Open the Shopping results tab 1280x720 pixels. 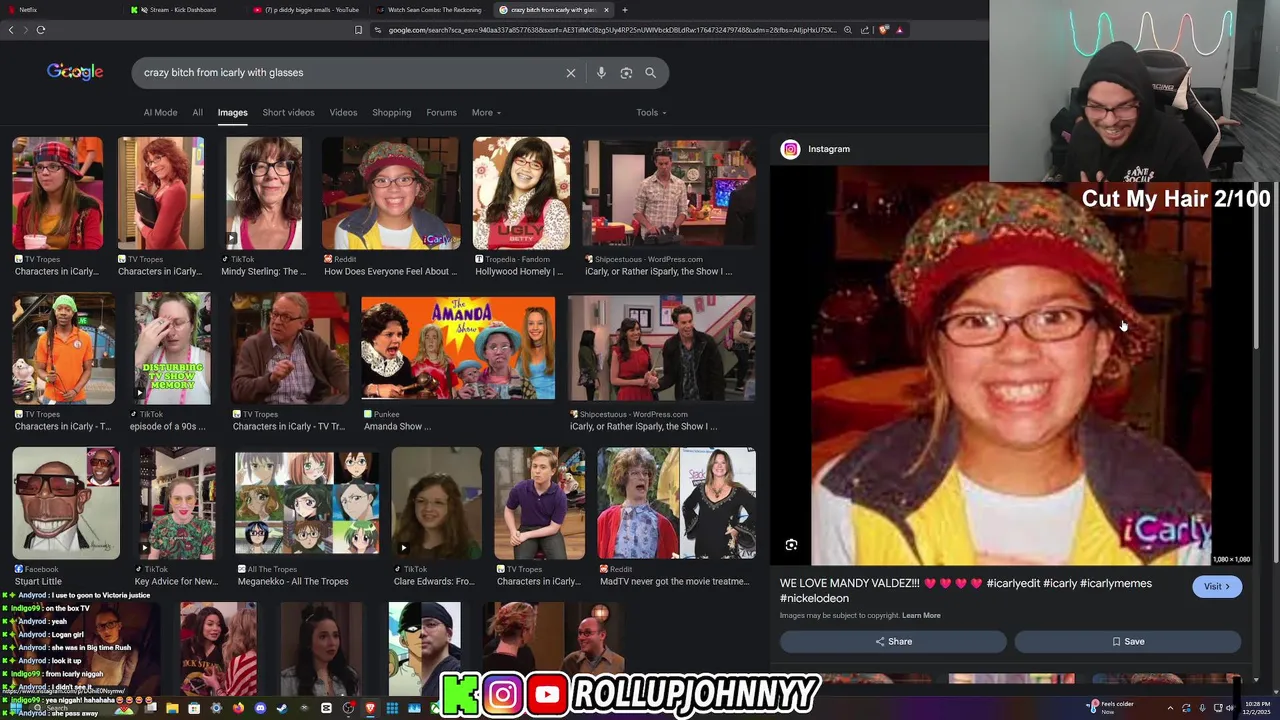(x=392, y=113)
